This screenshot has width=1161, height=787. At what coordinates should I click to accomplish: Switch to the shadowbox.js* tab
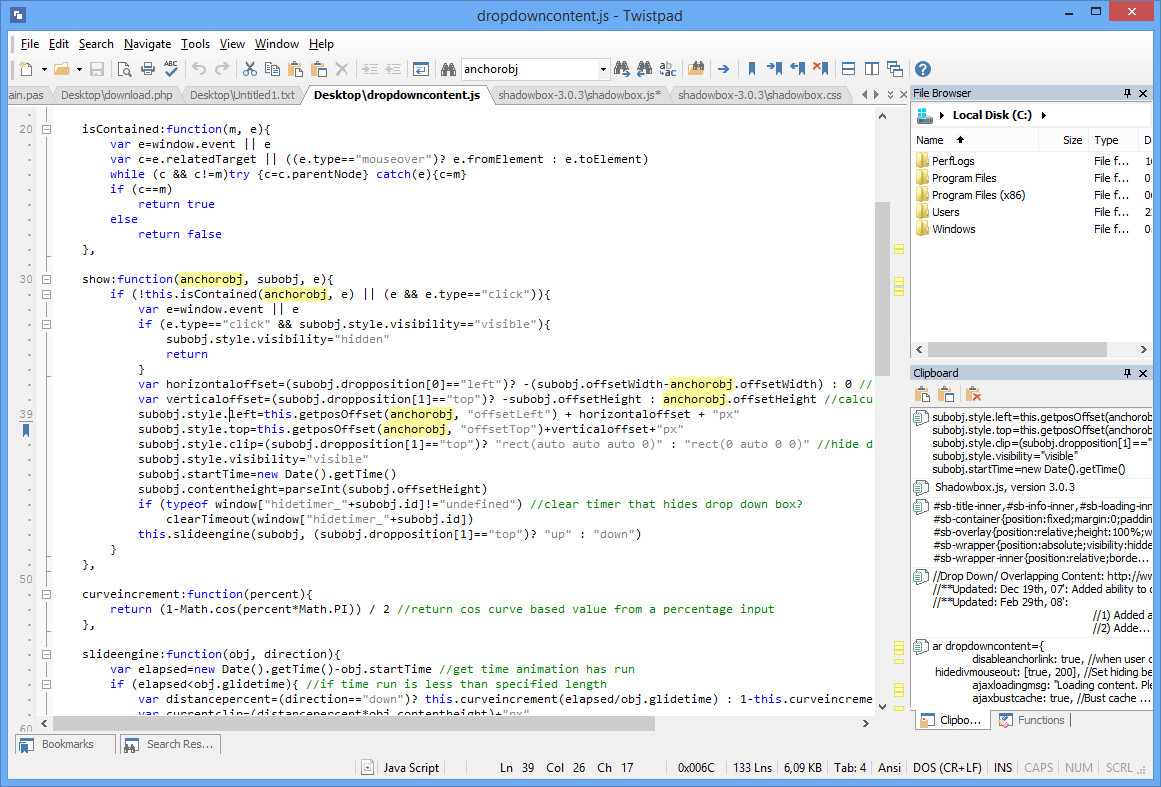point(579,95)
